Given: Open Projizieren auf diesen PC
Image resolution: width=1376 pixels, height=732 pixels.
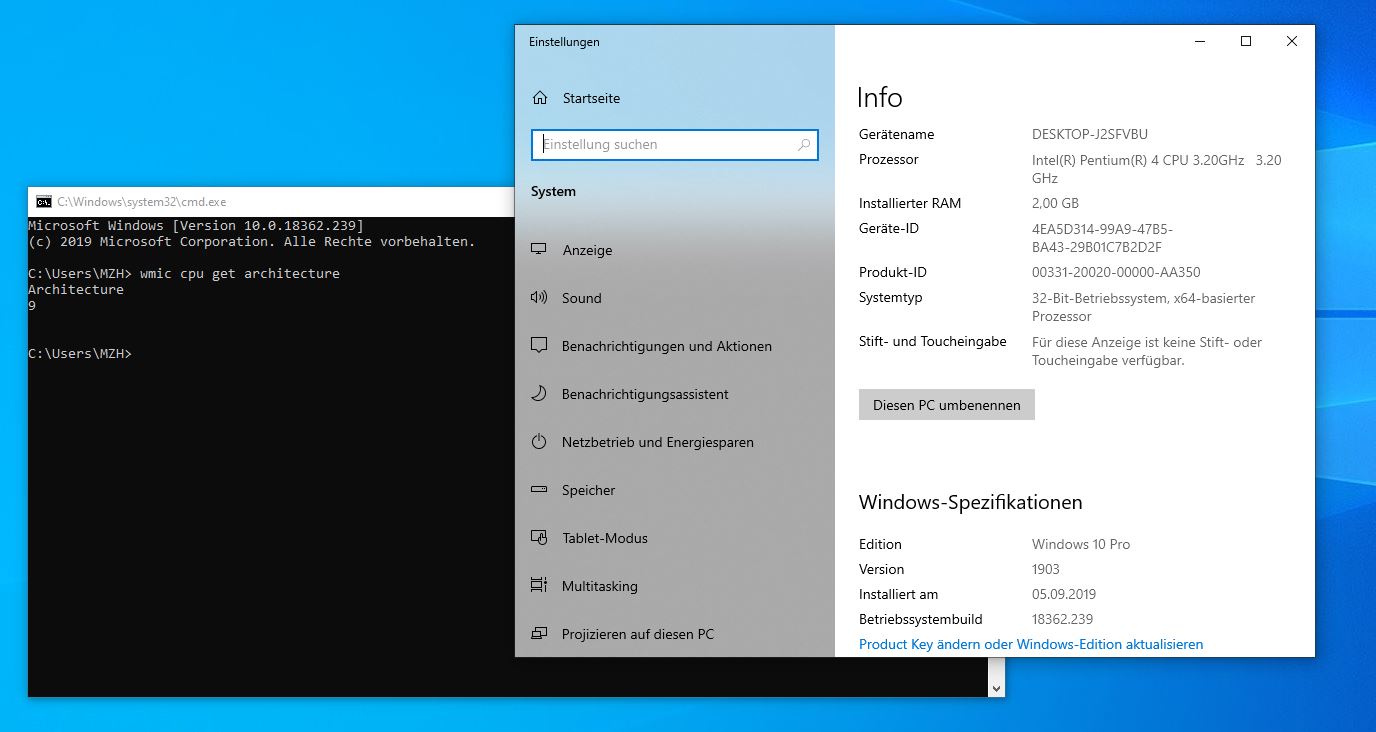Looking at the screenshot, I should 675,634.
